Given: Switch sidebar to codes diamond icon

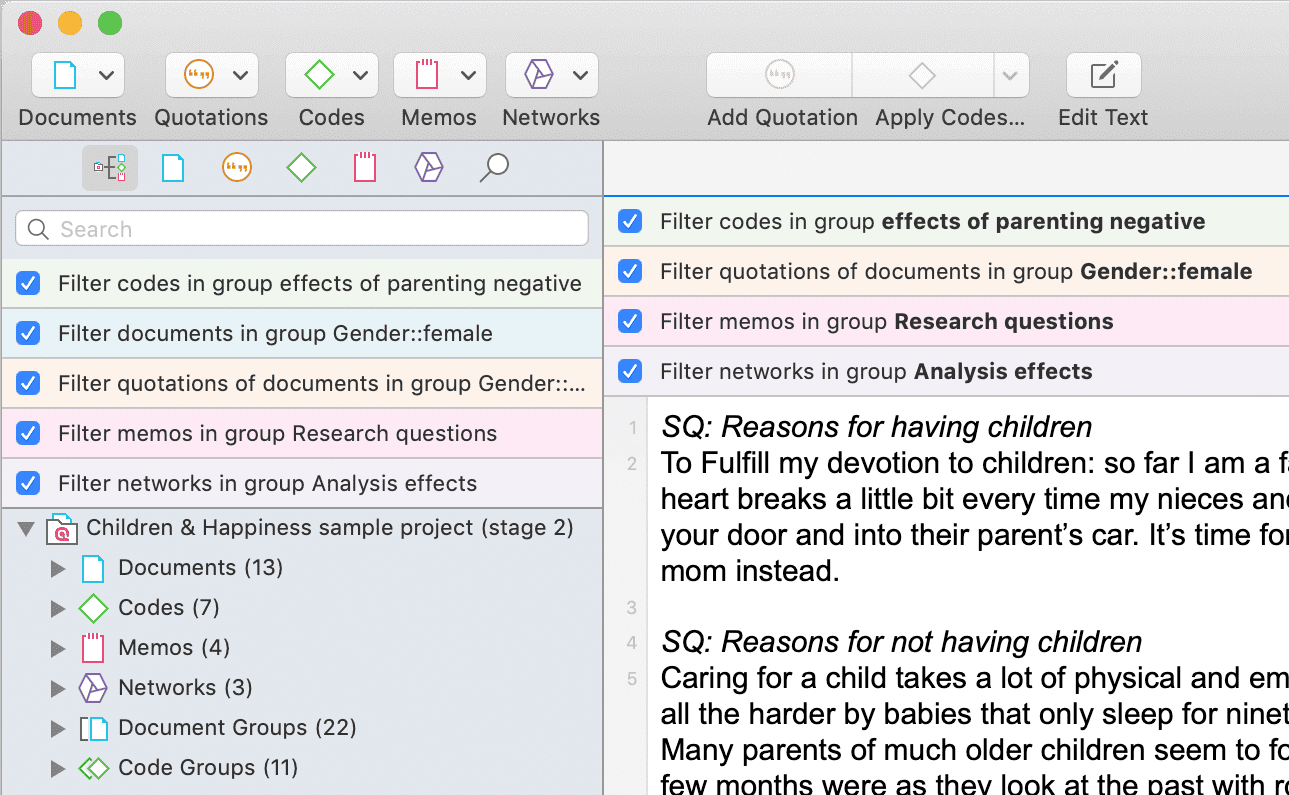Looking at the screenshot, I should pos(301,168).
